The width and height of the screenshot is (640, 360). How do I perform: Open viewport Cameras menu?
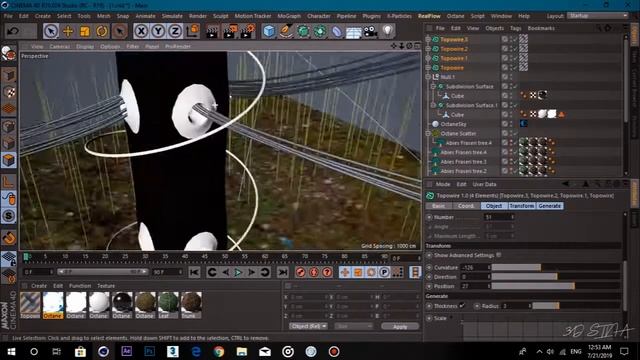[60, 47]
